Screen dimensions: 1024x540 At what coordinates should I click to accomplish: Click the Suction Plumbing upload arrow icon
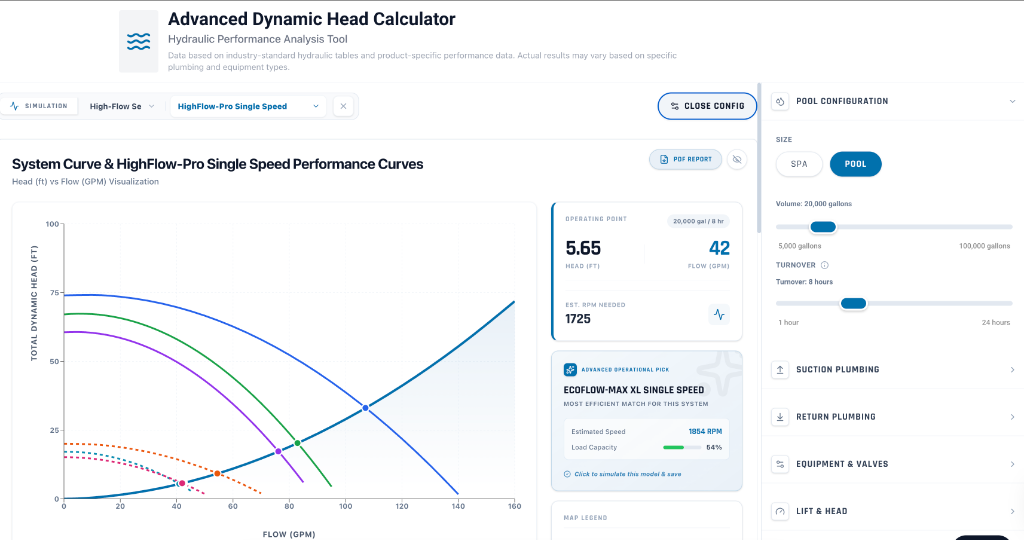[780, 370]
